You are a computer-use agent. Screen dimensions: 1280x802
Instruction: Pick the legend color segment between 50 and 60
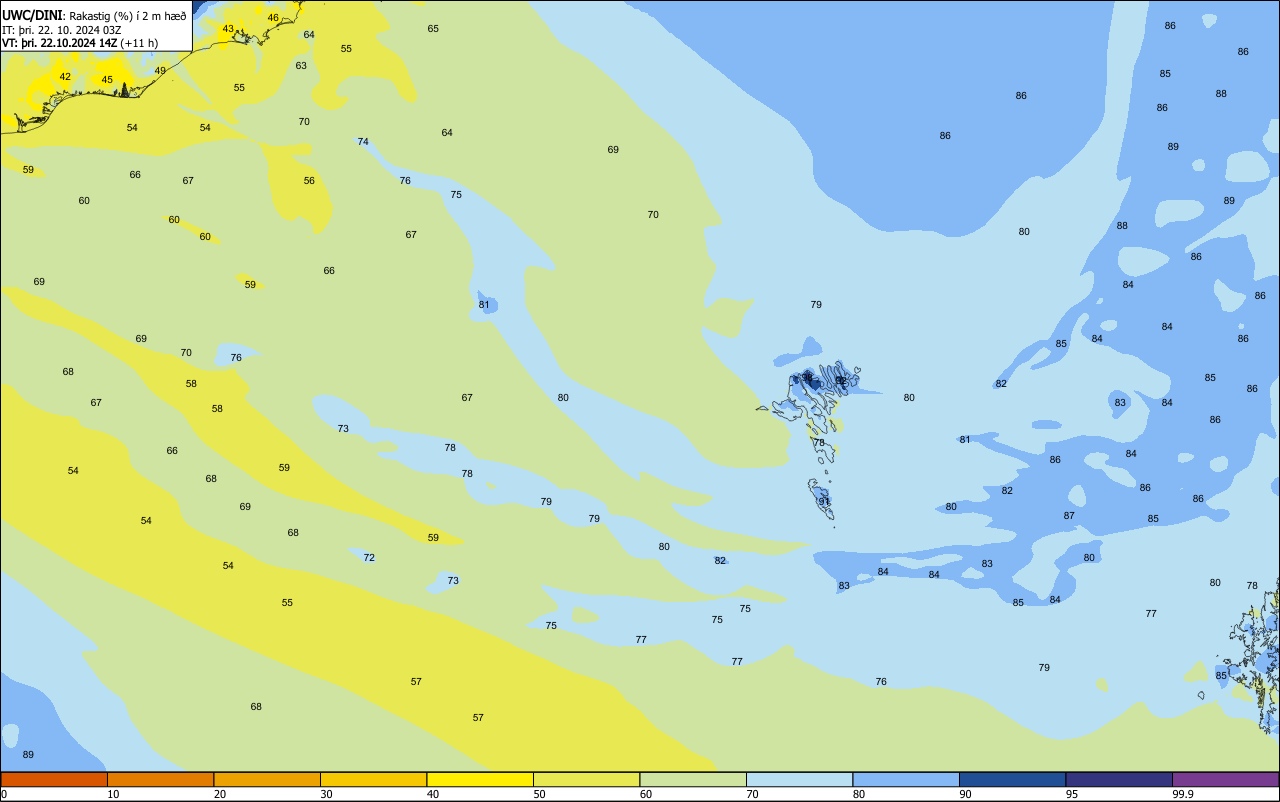(x=586, y=779)
